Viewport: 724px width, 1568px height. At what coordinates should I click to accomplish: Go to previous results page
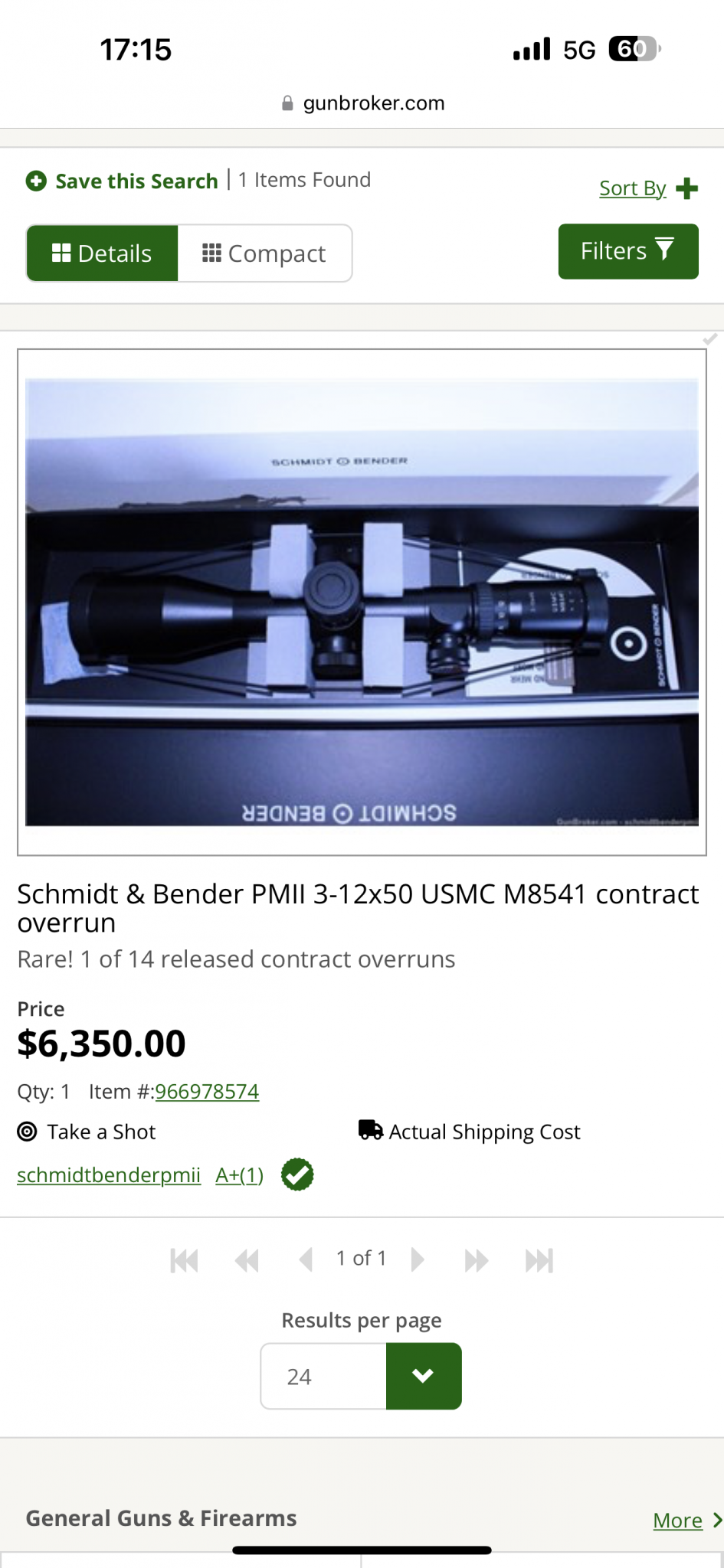tap(306, 1259)
